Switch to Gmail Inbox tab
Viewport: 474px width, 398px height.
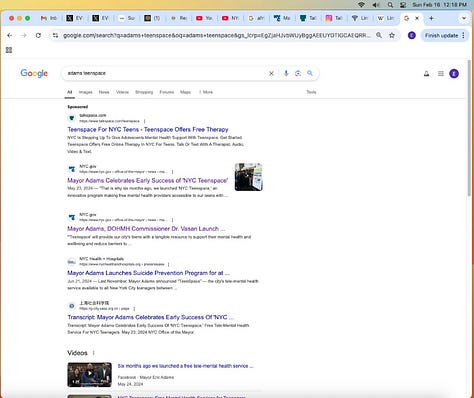(x=49, y=18)
